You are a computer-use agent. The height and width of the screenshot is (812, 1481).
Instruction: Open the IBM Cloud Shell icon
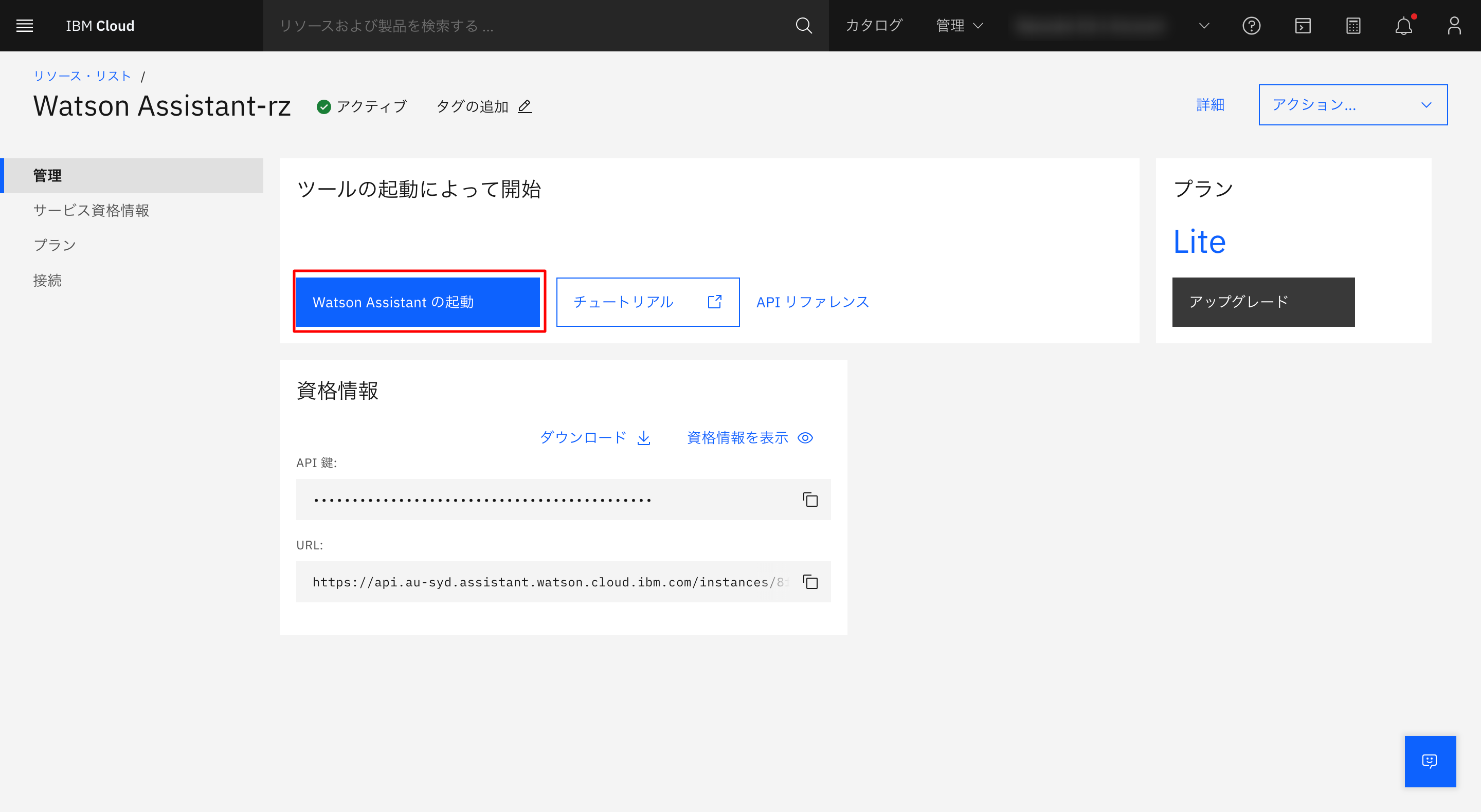click(x=1302, y=26)
